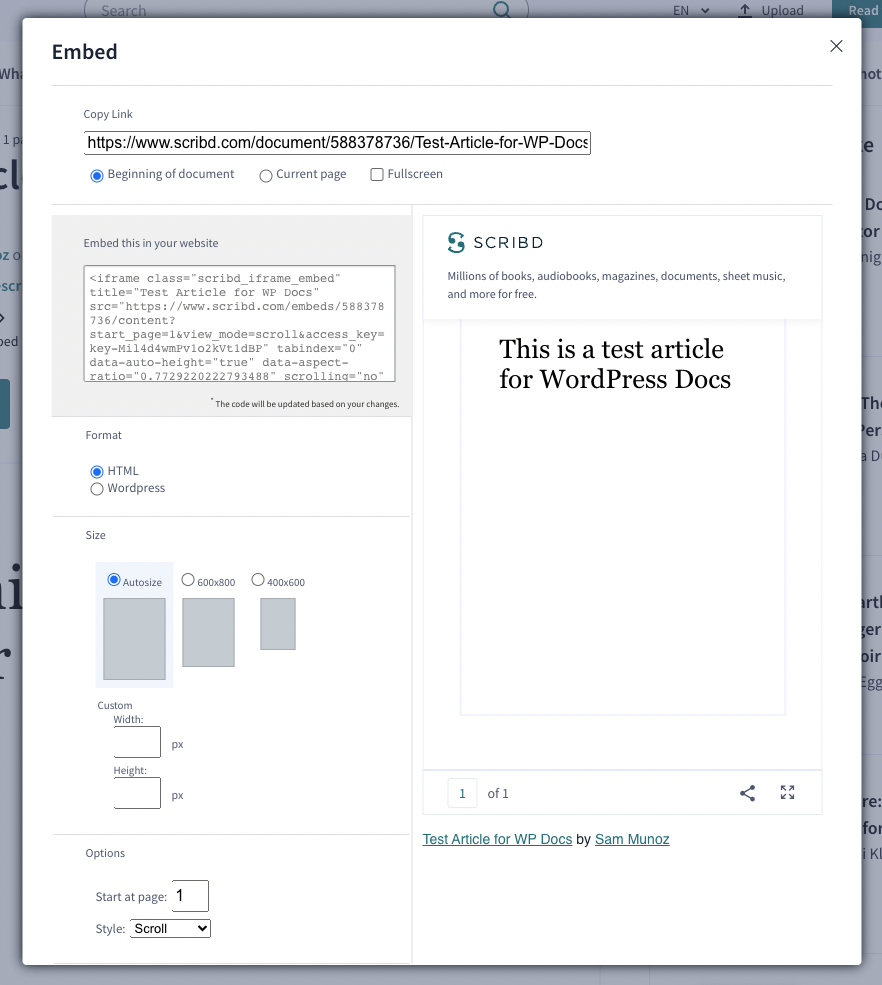
Task: Visit Sam Munoz's profile link
Action: click(632, 839)
